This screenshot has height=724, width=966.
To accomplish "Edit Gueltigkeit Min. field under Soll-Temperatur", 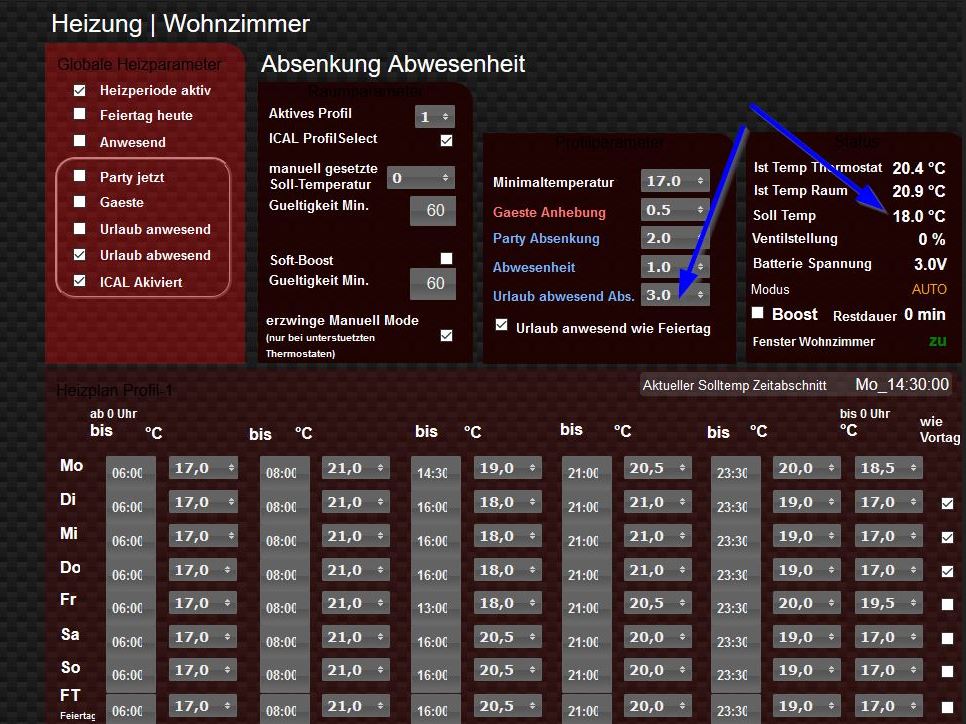I will 433,211.
